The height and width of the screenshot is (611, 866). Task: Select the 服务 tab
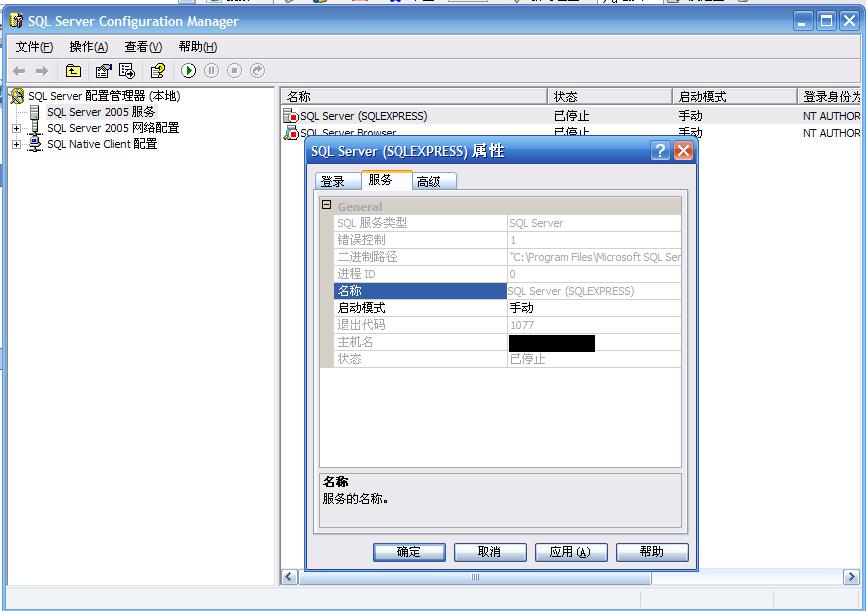pos(386,180)
